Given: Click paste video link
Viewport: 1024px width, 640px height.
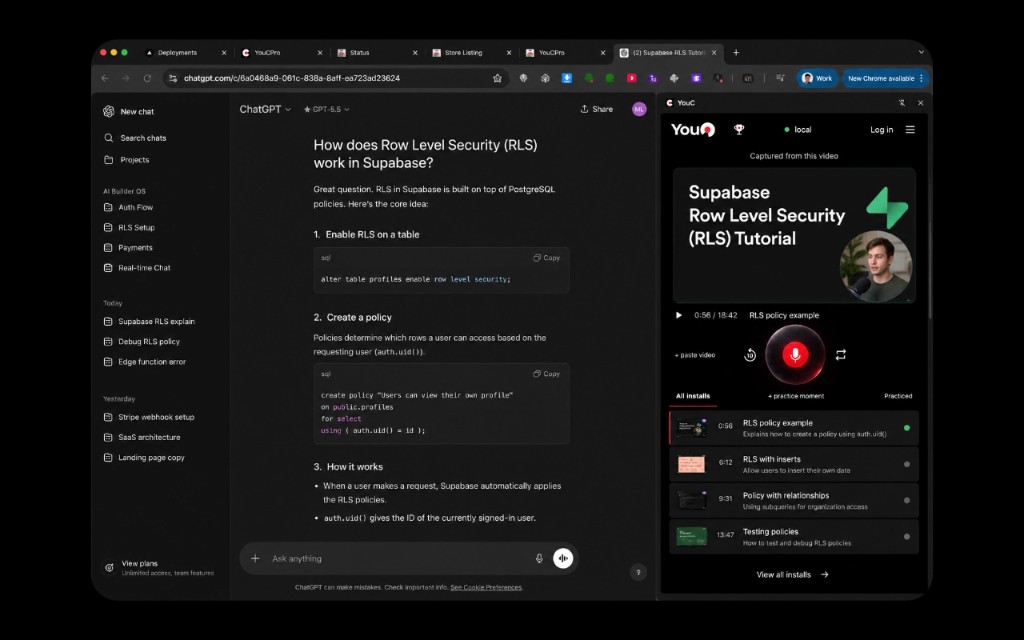Looking at the screenshot, I should 694,355.
